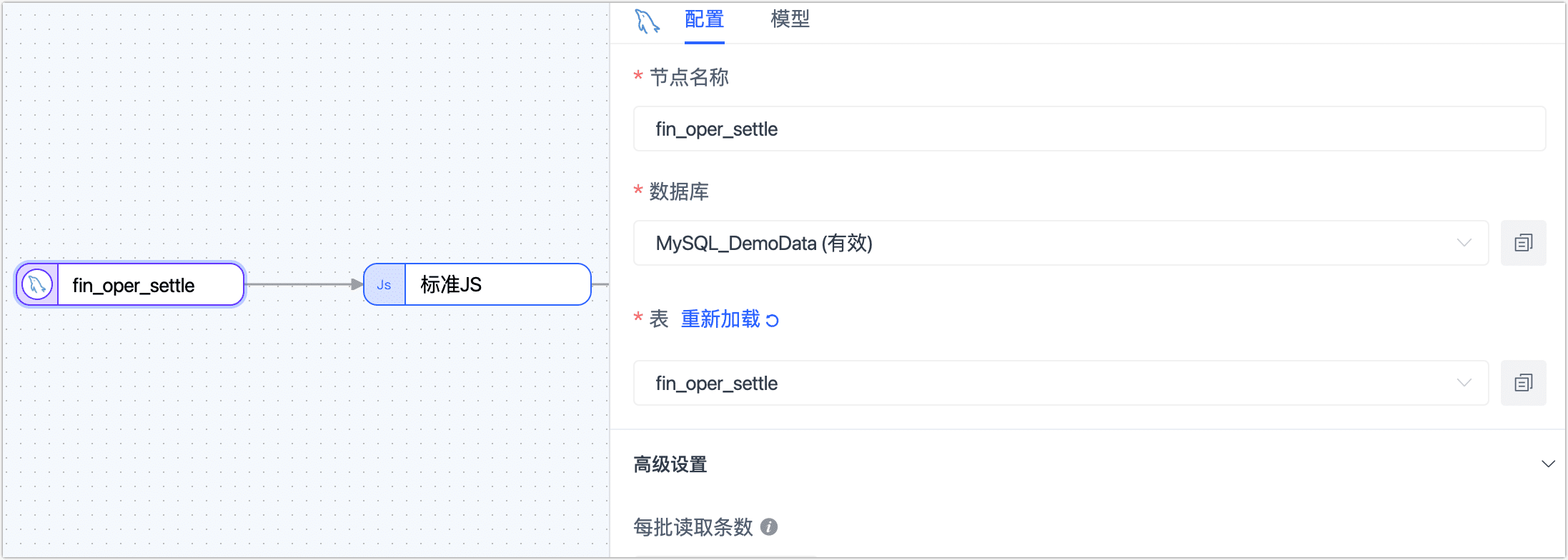Open the 表 dropdown showing fin_oper_settle
Screen dimensions: 1568x560
coord(1061,383)
